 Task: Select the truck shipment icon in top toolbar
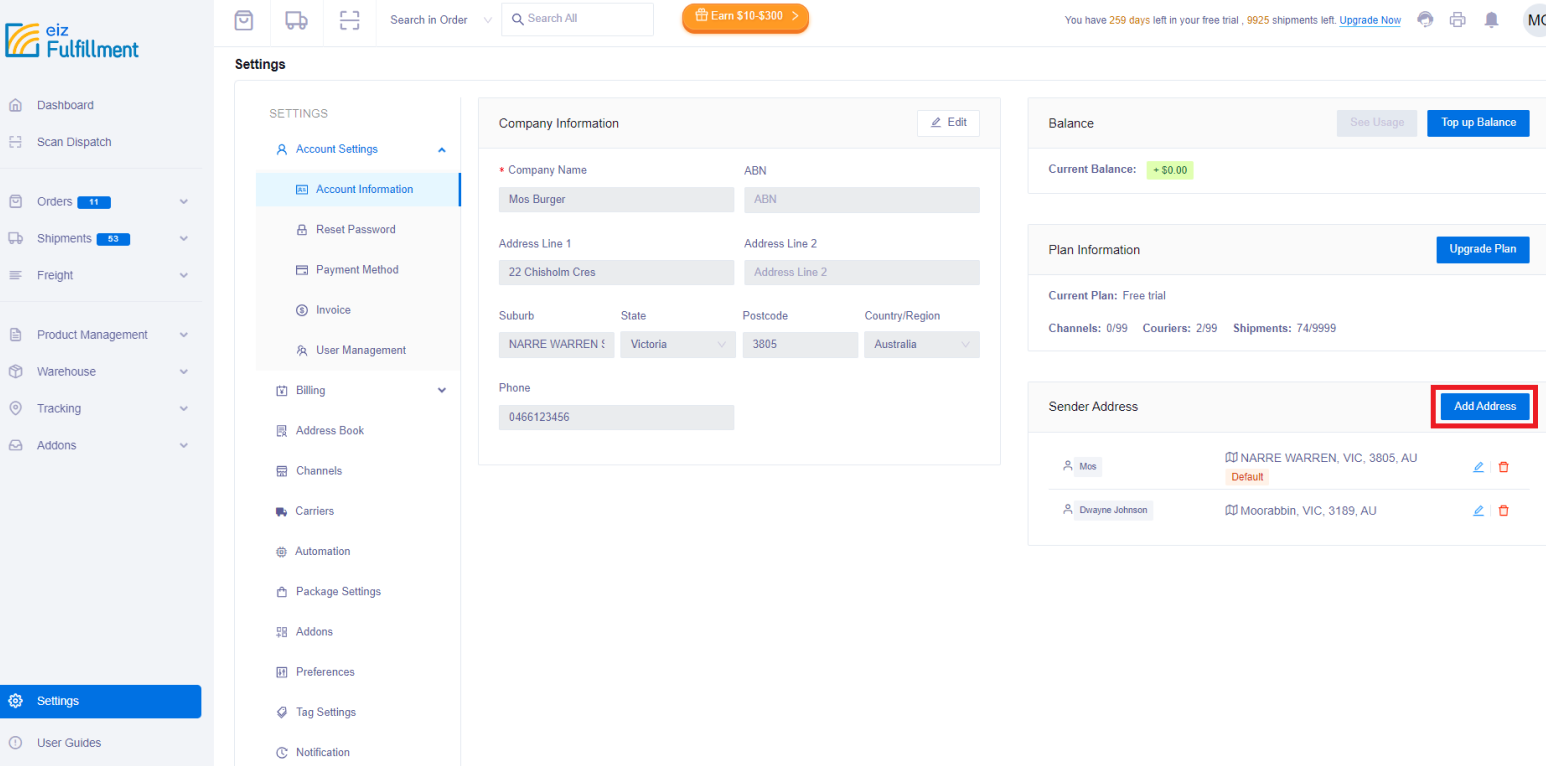(296, 19)
